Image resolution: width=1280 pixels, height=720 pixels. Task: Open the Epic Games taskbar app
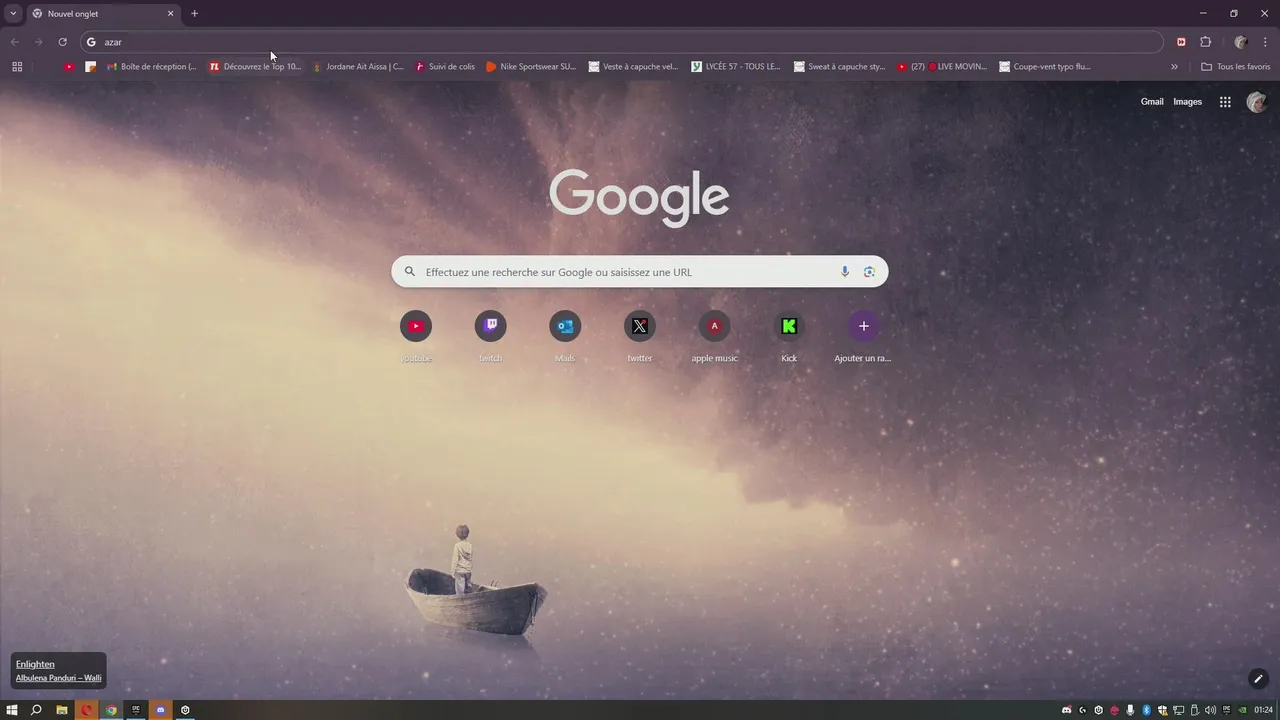click(136, 710)
